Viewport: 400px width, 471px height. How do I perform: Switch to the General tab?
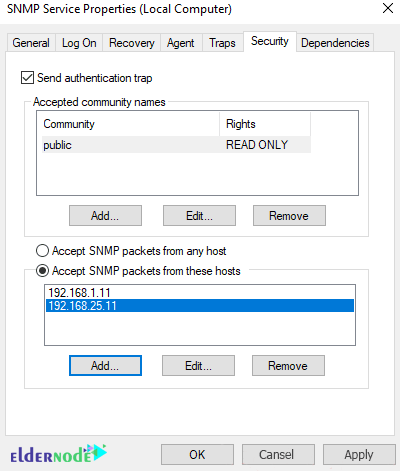coord(31,43)
